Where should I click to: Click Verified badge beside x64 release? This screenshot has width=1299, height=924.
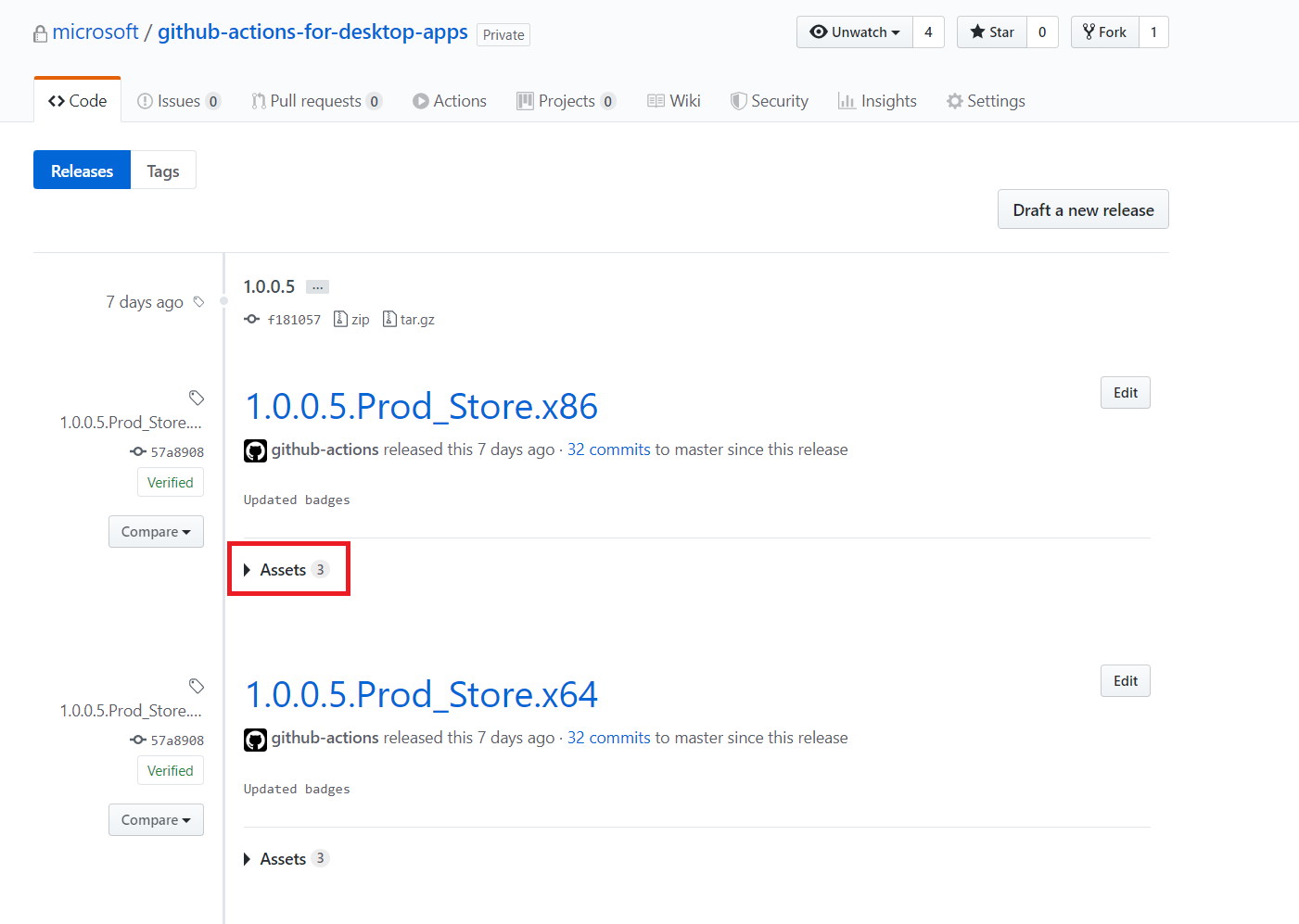click(x=171, y=771)
